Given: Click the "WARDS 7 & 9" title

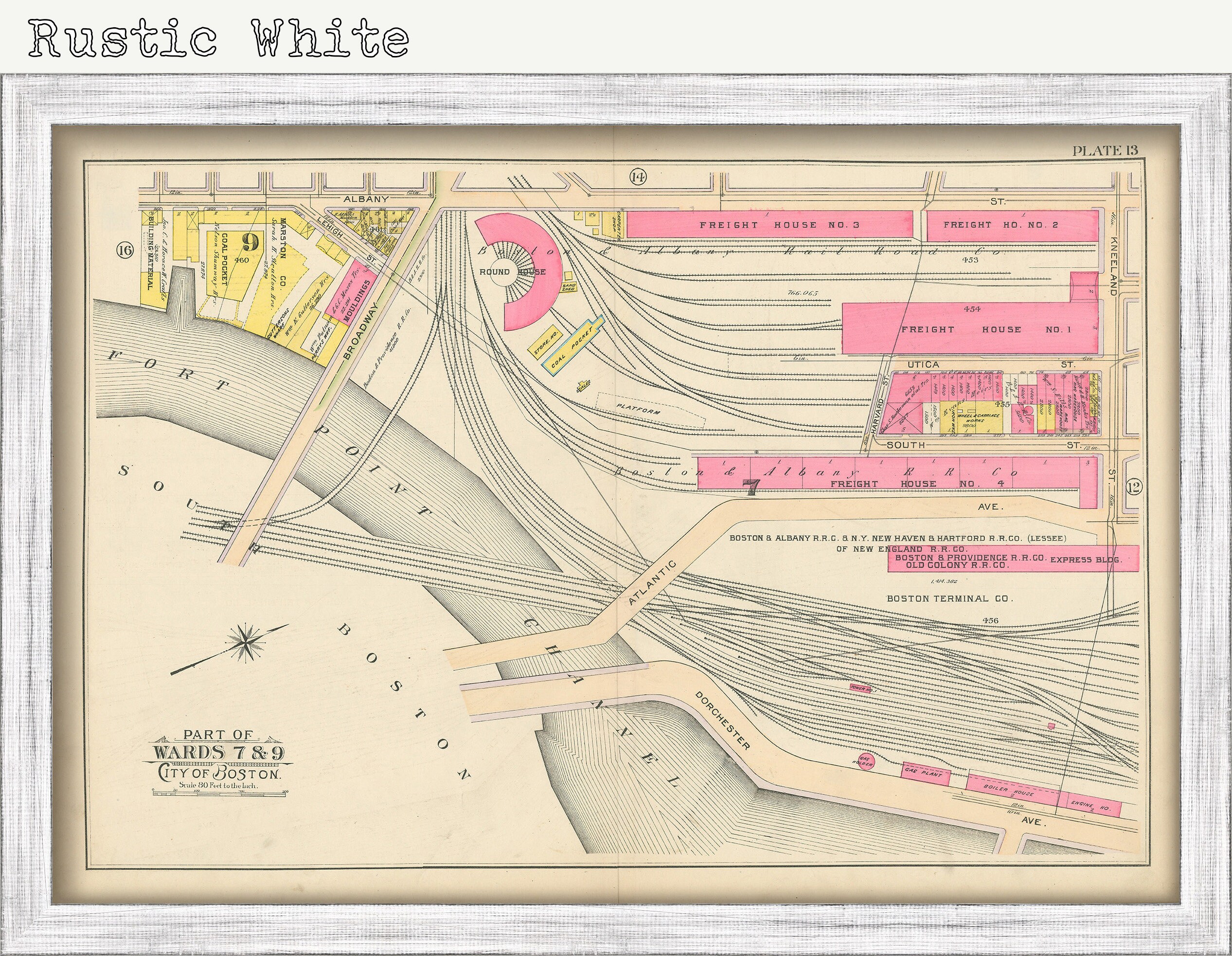Looking at the screenshot, I should [x=219, y=753].
